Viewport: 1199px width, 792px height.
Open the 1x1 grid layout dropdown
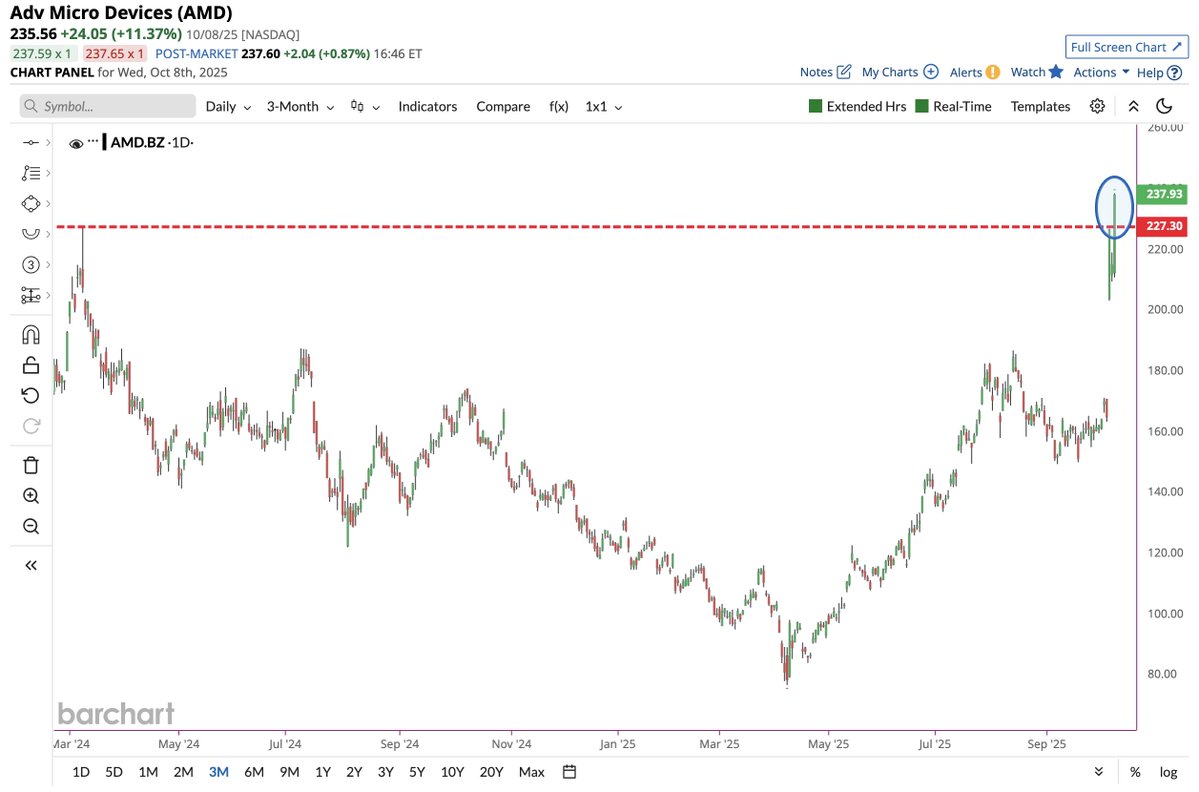coord(603,106)
